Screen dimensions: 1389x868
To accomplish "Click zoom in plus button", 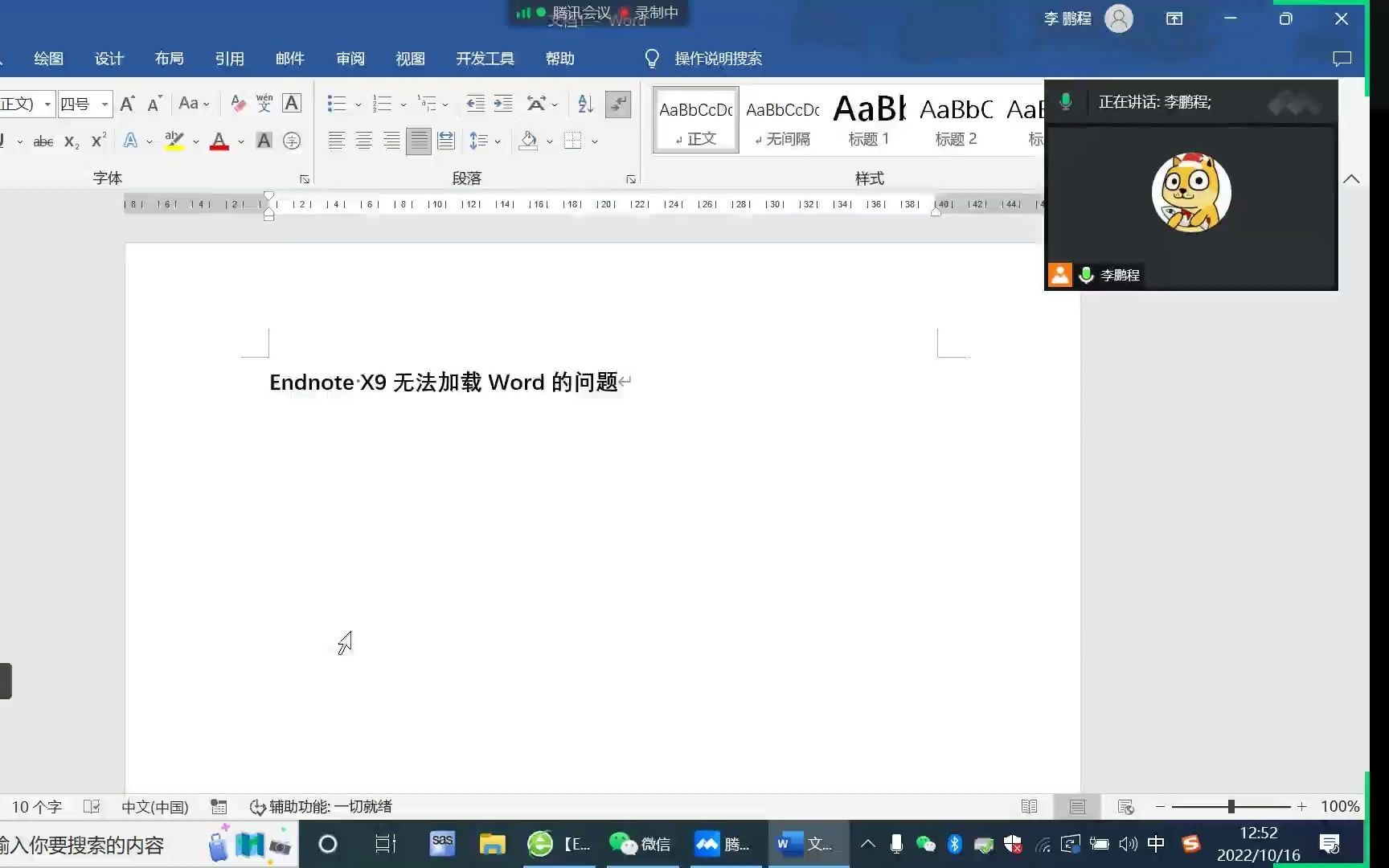I will click(x=1301, y=807).
